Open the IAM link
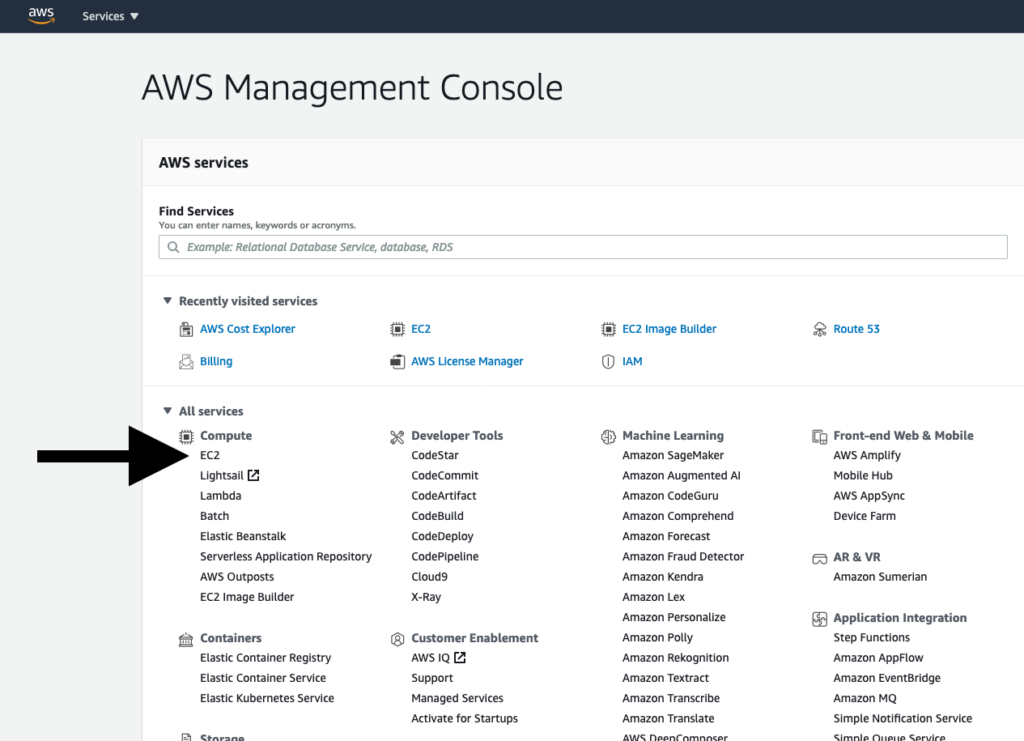1024x741 pixels. tap(632, 361)
